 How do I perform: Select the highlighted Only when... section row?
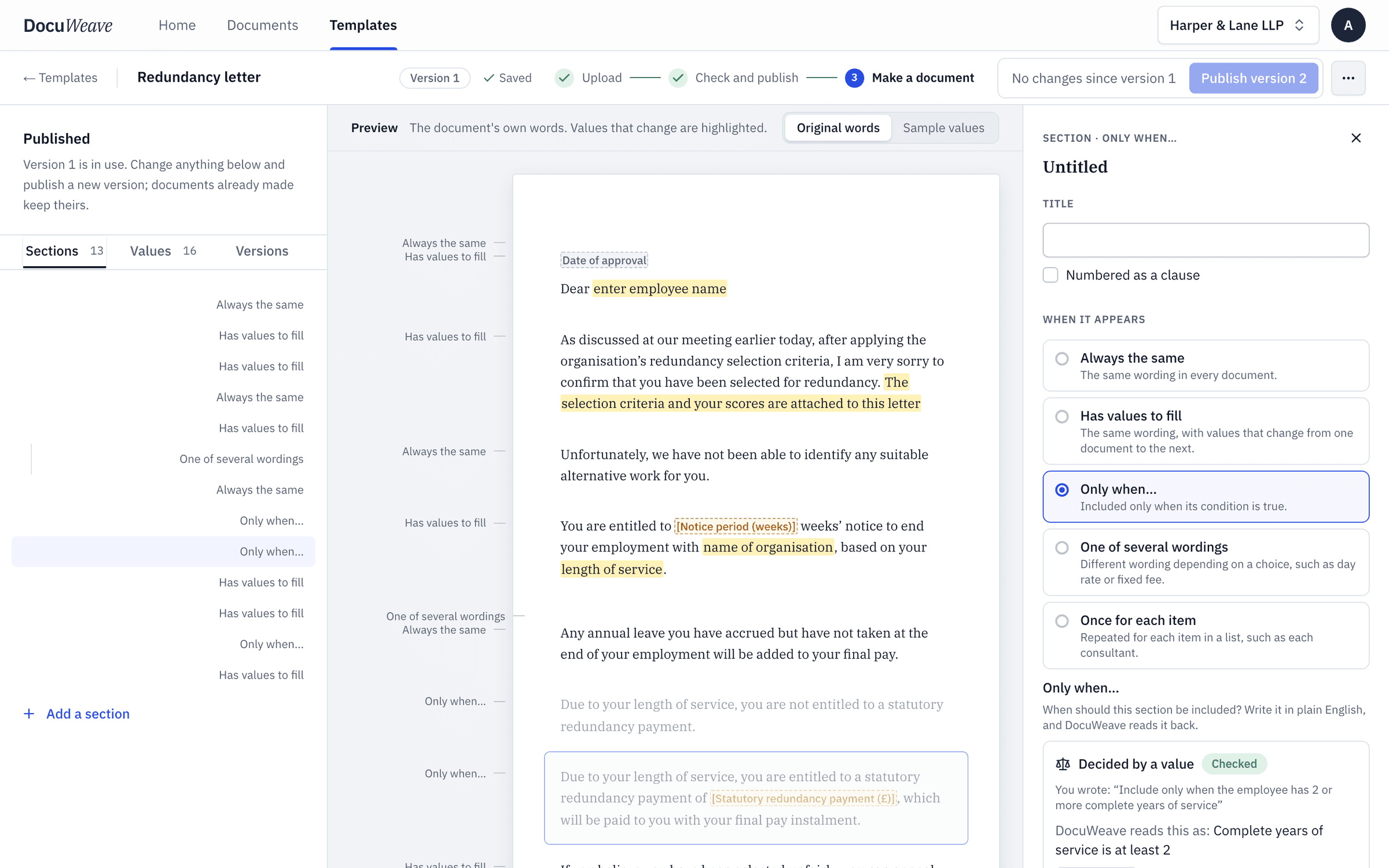click(163, 551)
